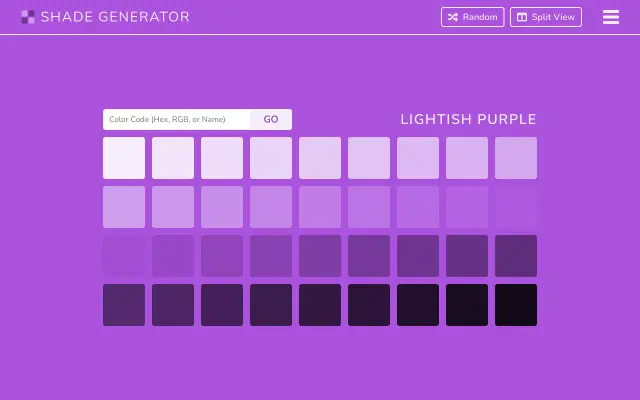Click the Random button

click(472, 17)
